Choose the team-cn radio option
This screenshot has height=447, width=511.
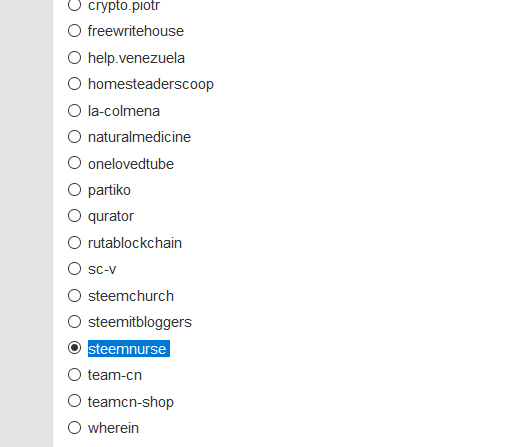click(74, 375)
